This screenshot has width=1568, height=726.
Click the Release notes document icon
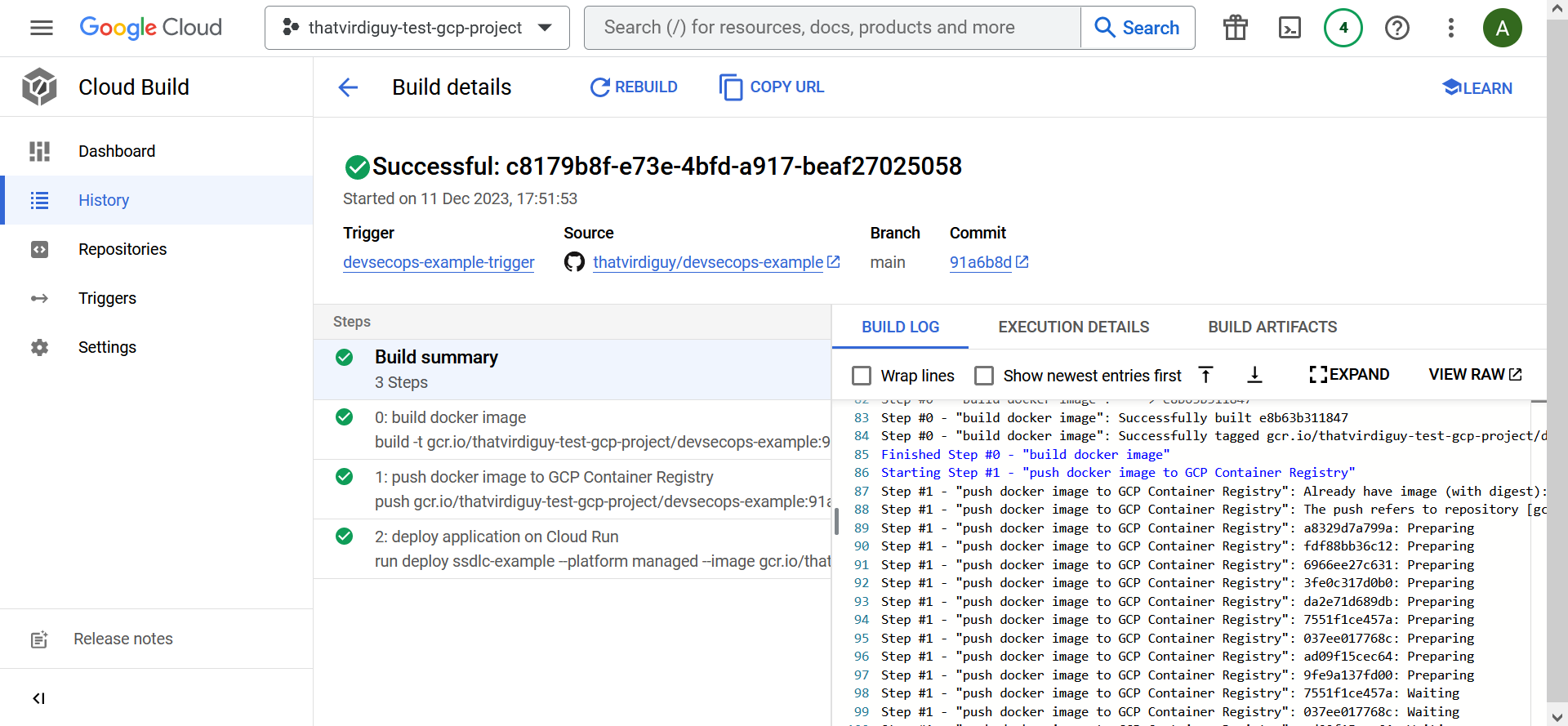(x=39, y=639)
